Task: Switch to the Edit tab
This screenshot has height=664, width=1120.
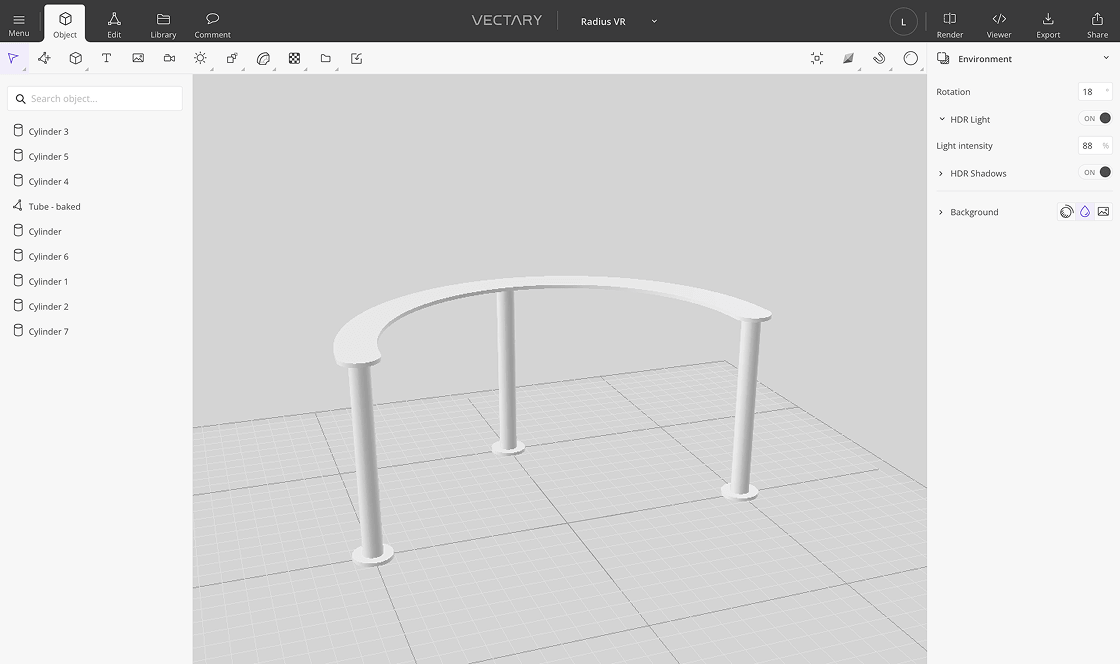Action: [x=114, y=24]
